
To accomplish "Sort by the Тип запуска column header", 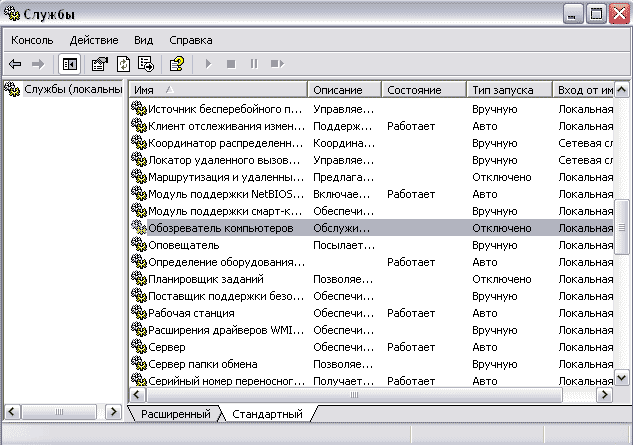I will coord(509,90).
